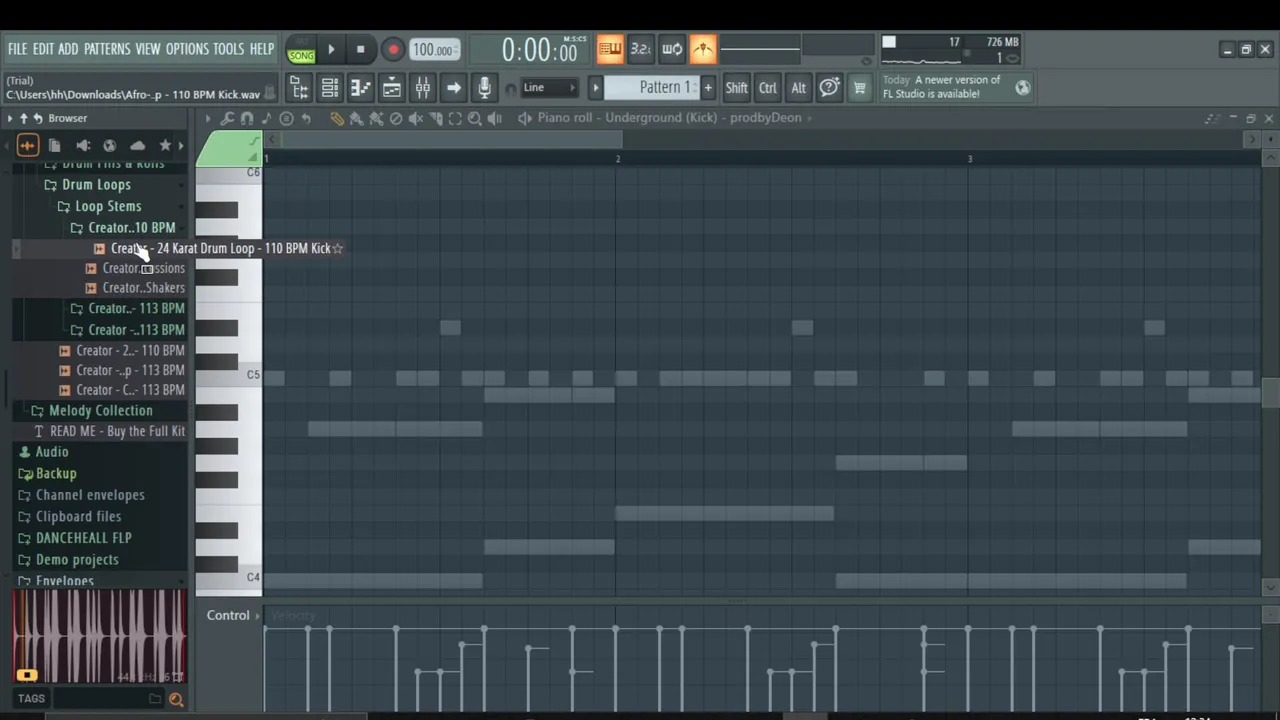This screenshot has height=720, width=1280.
Task: Open piano roll wrench tools menu
Action: click(227, 118)
